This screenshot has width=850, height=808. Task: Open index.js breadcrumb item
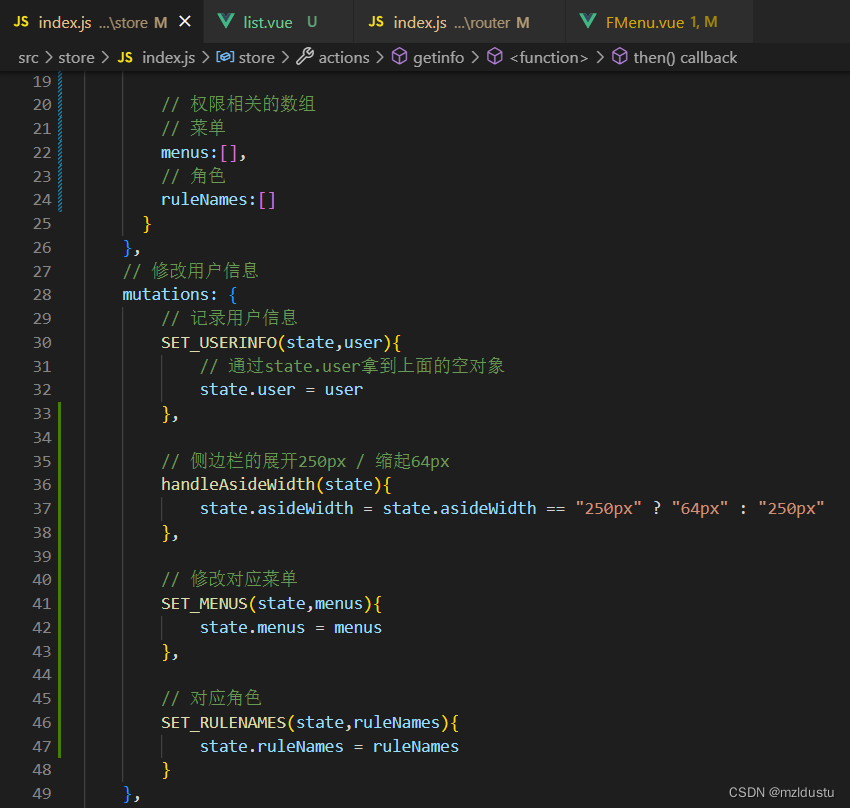pyautogui.click(x=169, y=57)
